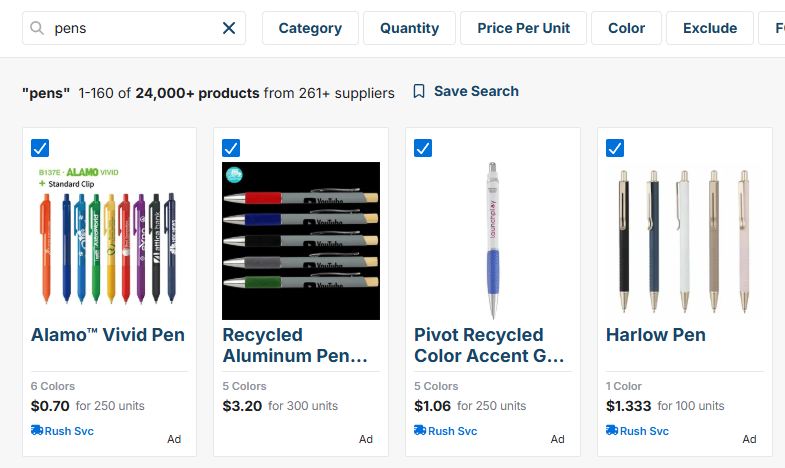Open the Color filter

(626, 28)
